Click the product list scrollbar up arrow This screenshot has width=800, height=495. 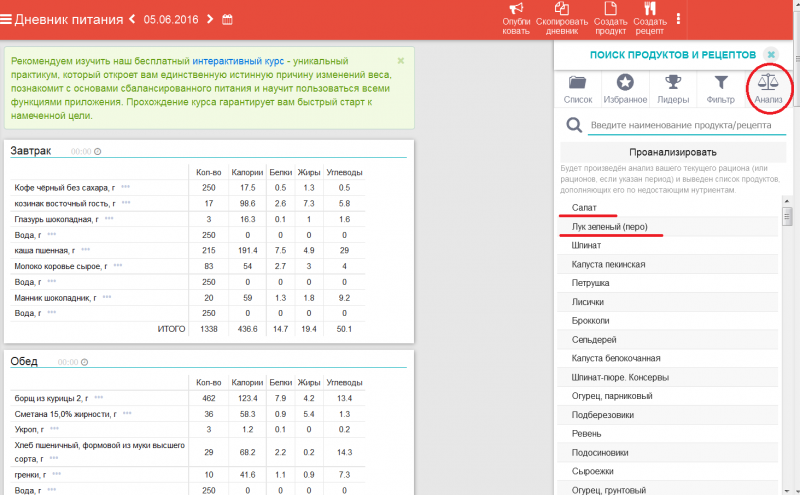787,202
